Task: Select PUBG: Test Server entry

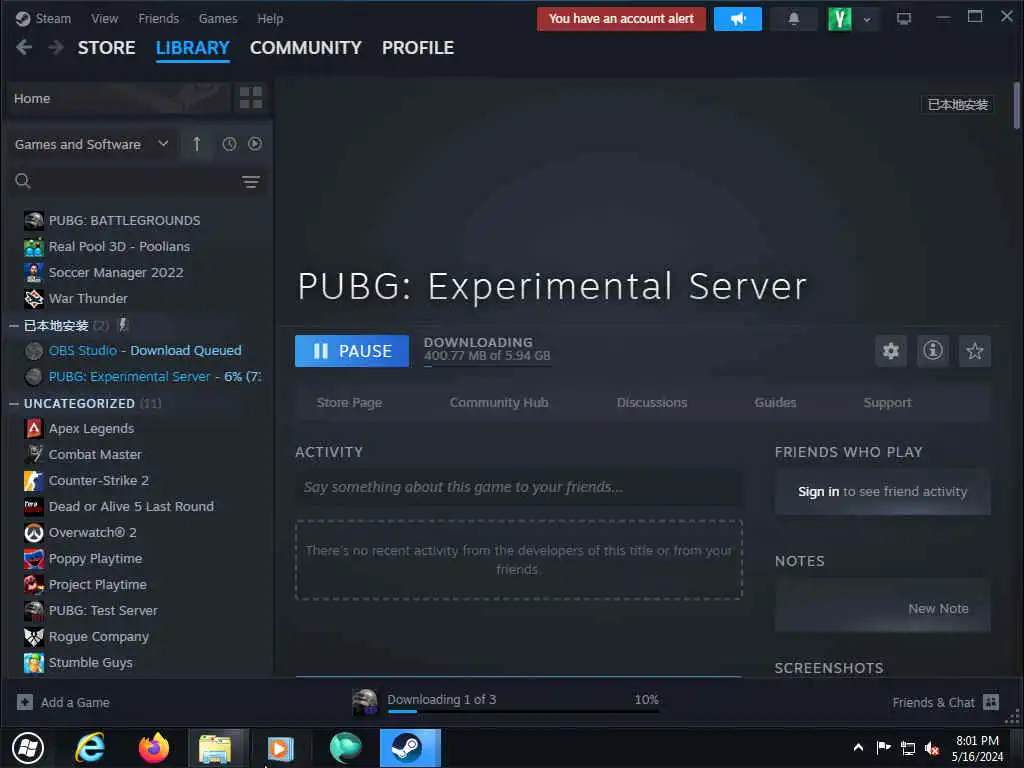Action: click(x=103, y=611)
